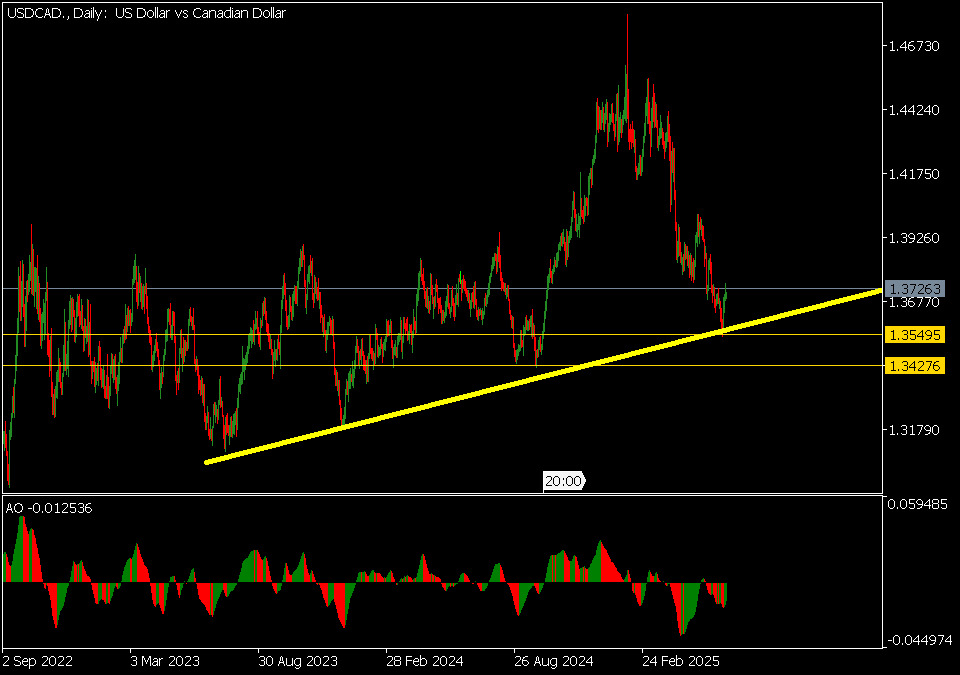Viewport: 960px width, 675px height.
Task: Click the 24 Feb 2025 date label
Action: pos(681,662)
